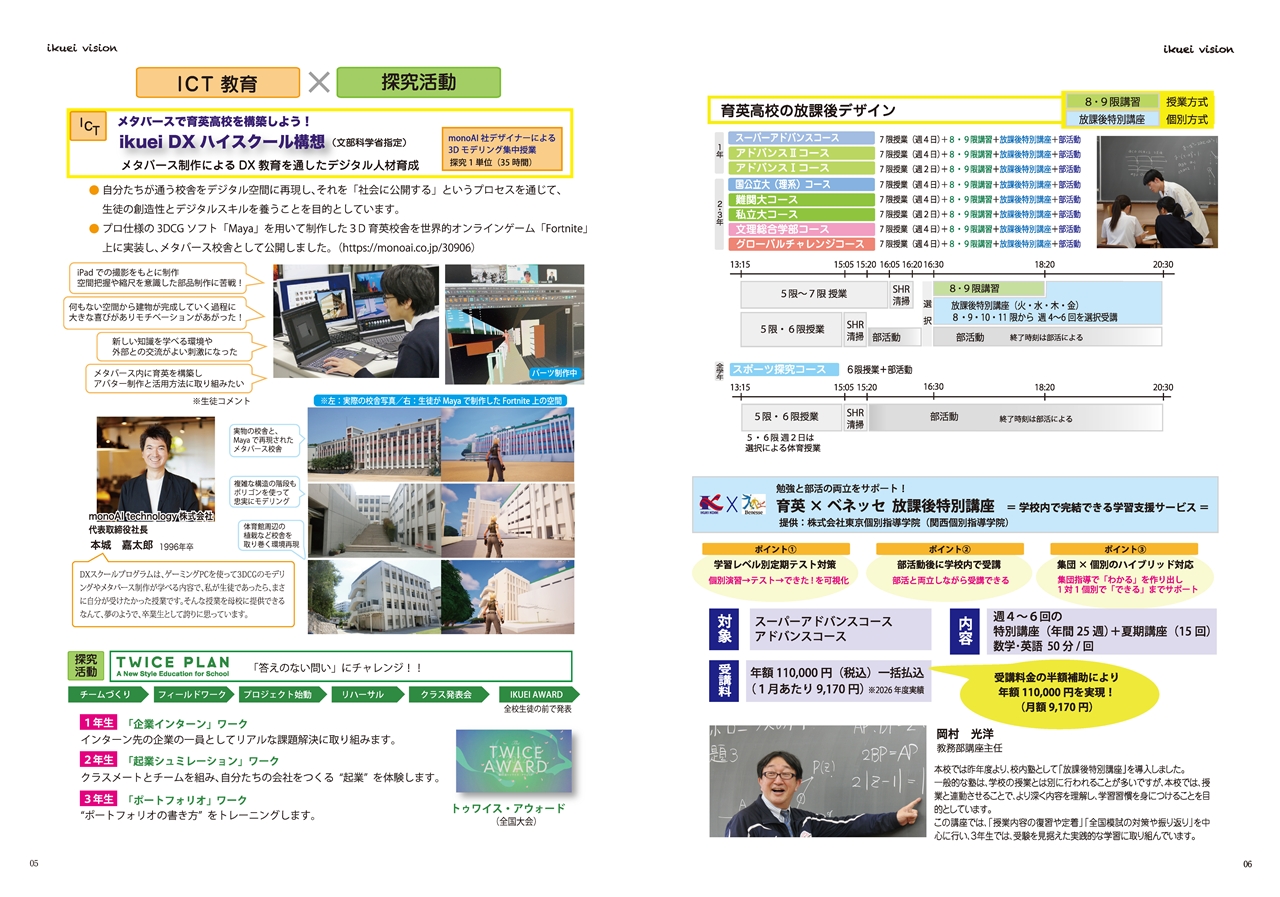1280x897 pixels.
Task: Click the 'ポイント③' orange label
Action: click(1125, 549)
